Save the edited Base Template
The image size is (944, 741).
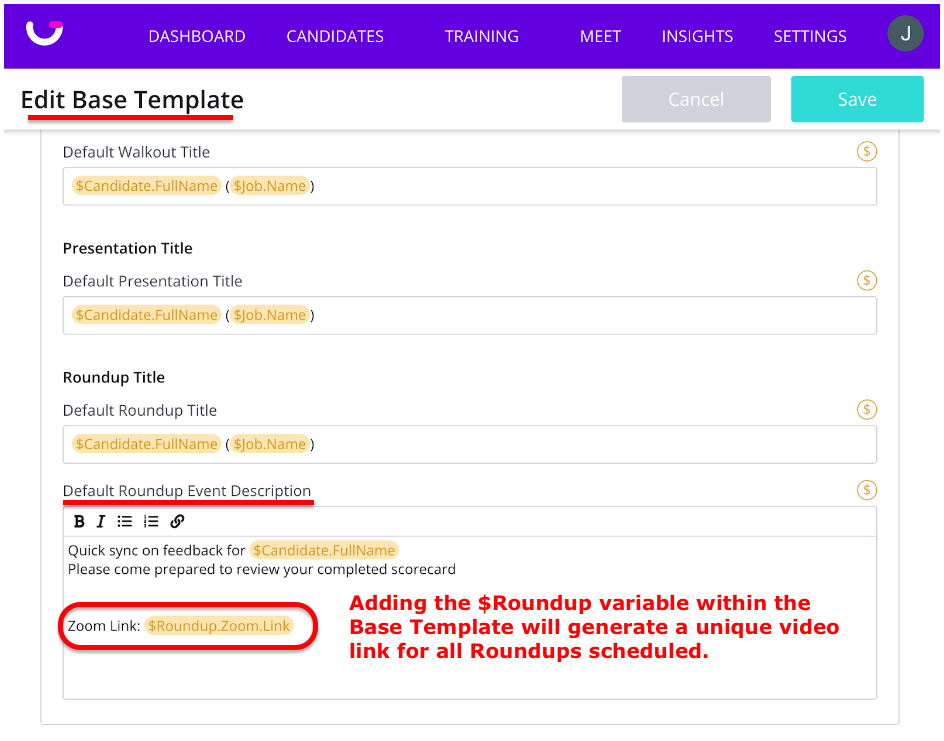point(857,99)
